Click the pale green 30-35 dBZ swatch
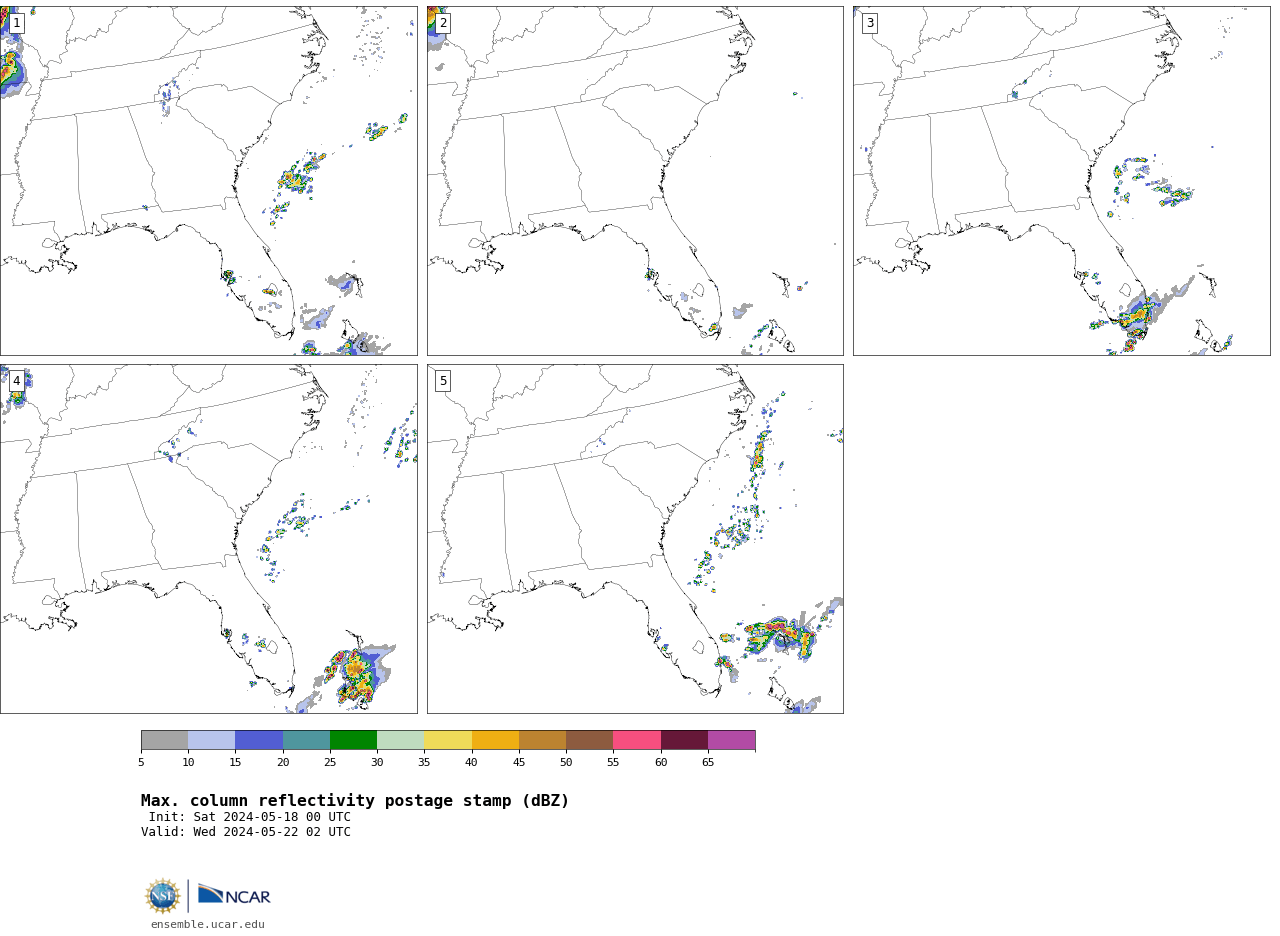The image size is (1280, 936). [401, 740]
